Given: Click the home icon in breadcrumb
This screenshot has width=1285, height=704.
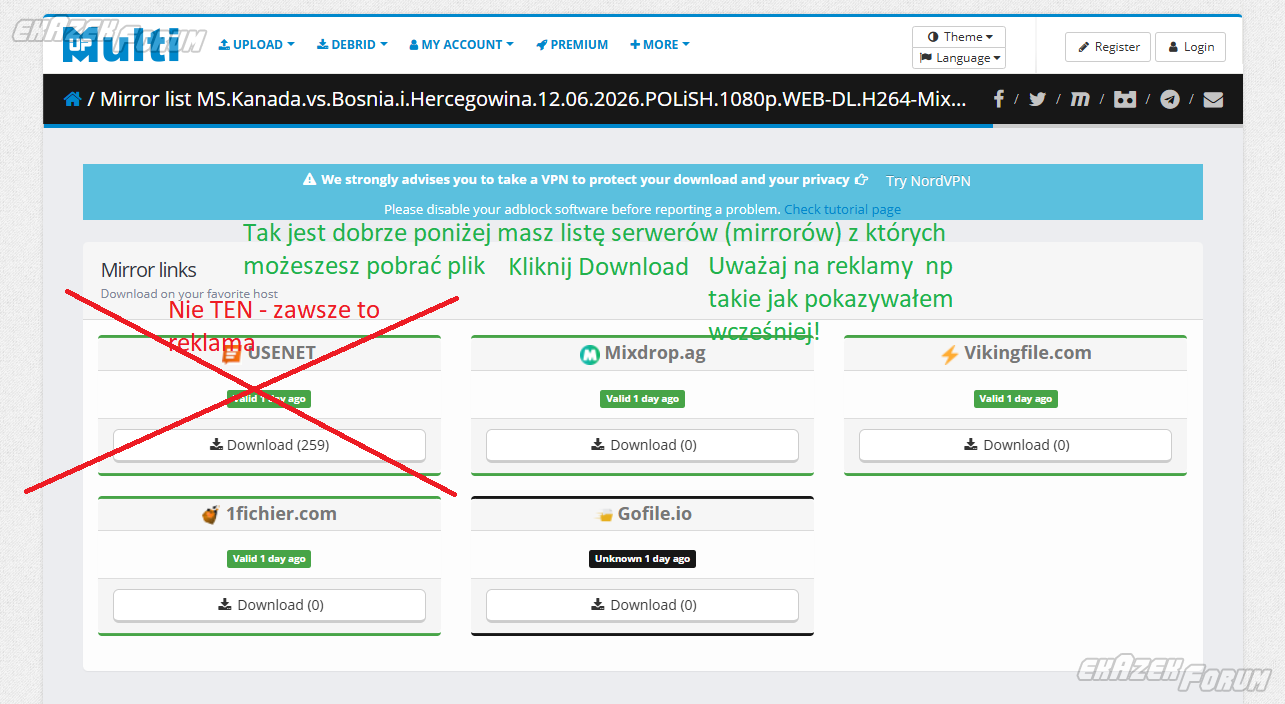Looking at the screenshot, I should tap(73, 99).
